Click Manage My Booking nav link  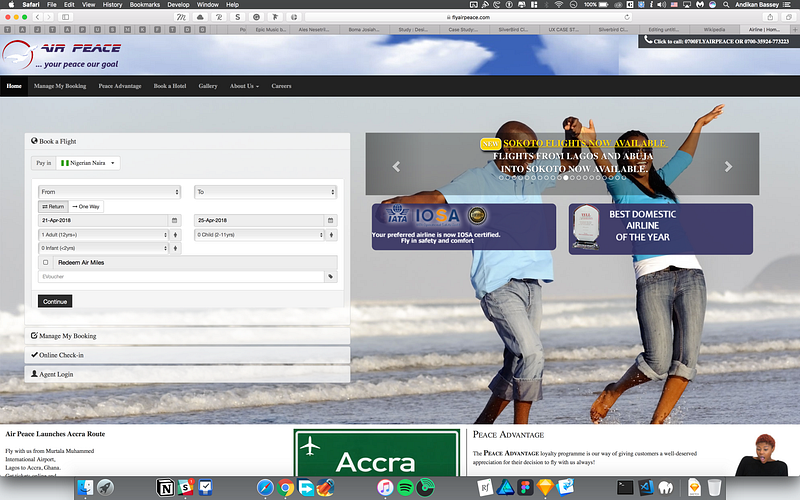[x=60, y=86]
